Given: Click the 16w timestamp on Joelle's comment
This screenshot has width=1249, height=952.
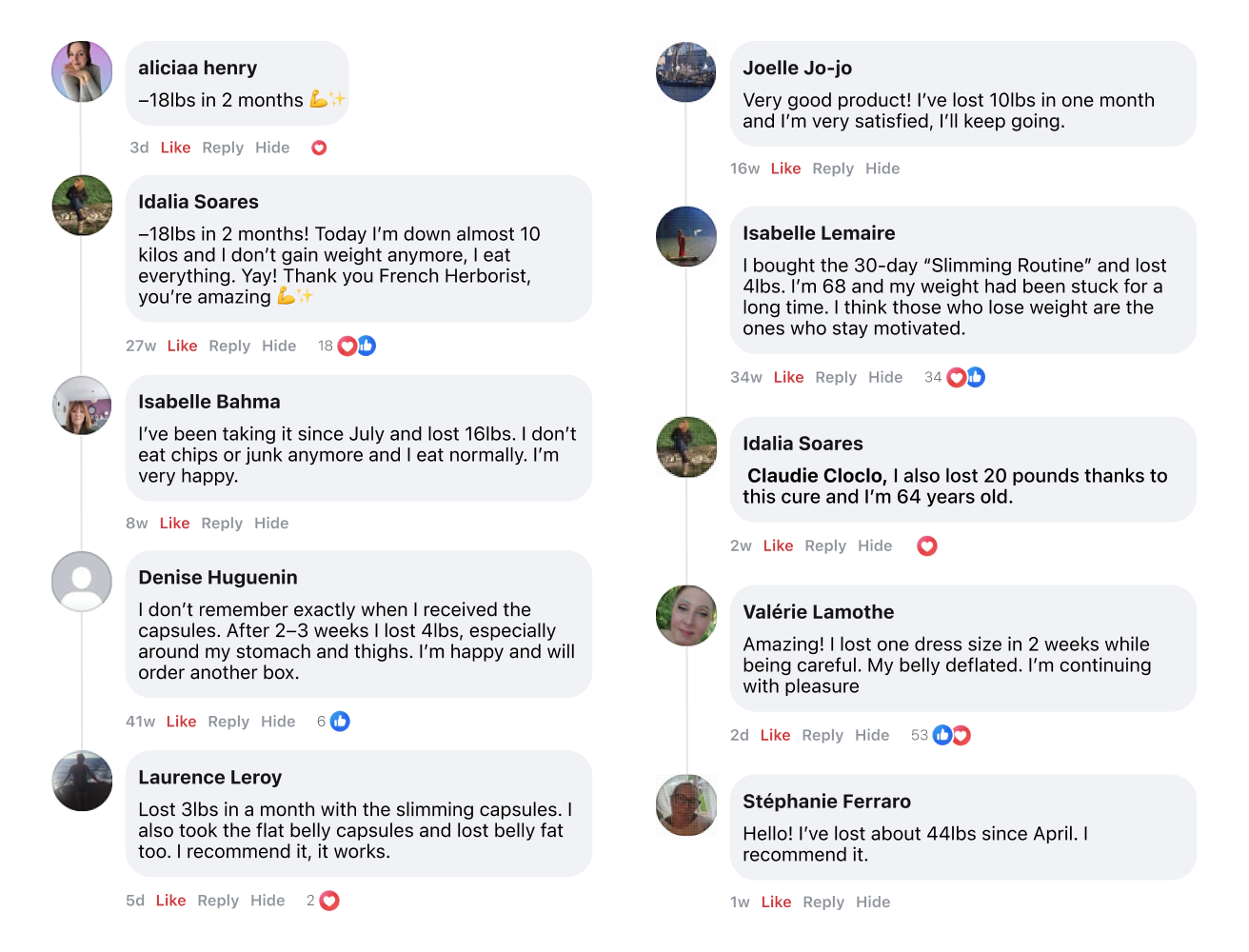Looking at the screenshot, I should point(744,169).
